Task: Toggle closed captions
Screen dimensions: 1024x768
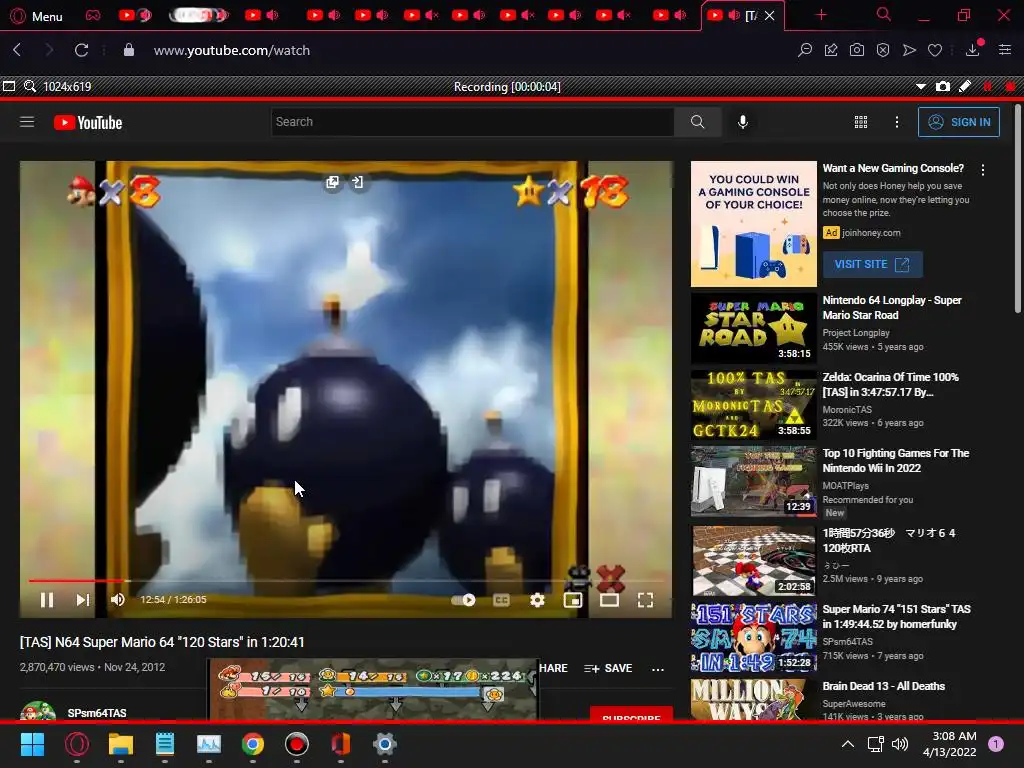Action: point(501,600)
